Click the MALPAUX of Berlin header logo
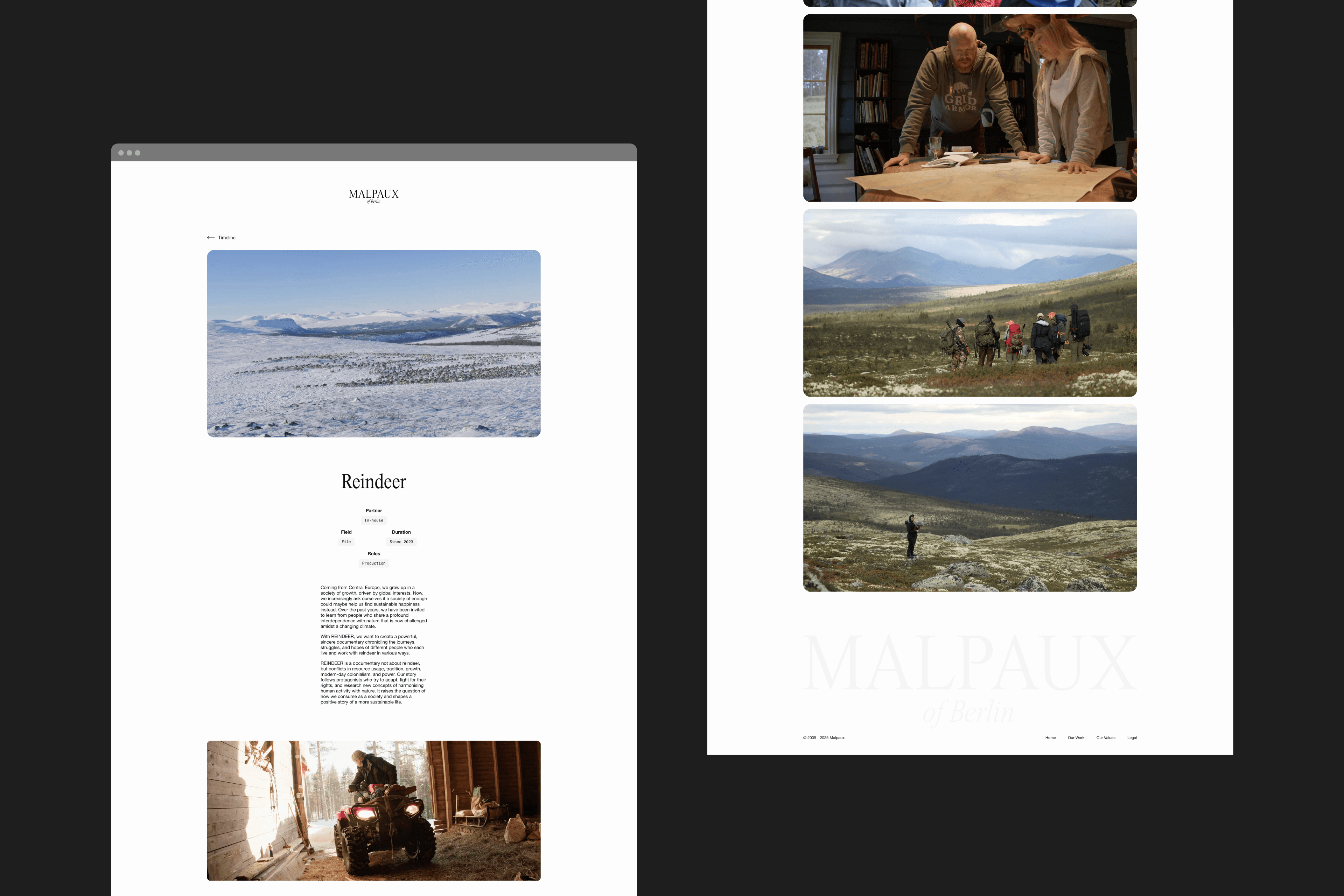The height and width of the screenshot is (896, 1344). 374,195
